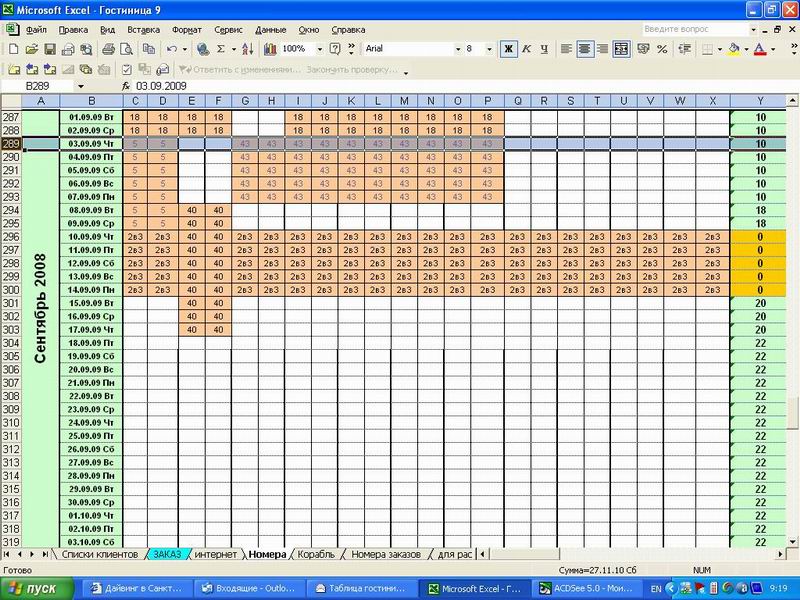Click the Fill Color paint bucket swatch
This screenshot has height=600, width=800.
tap(733, 48)
